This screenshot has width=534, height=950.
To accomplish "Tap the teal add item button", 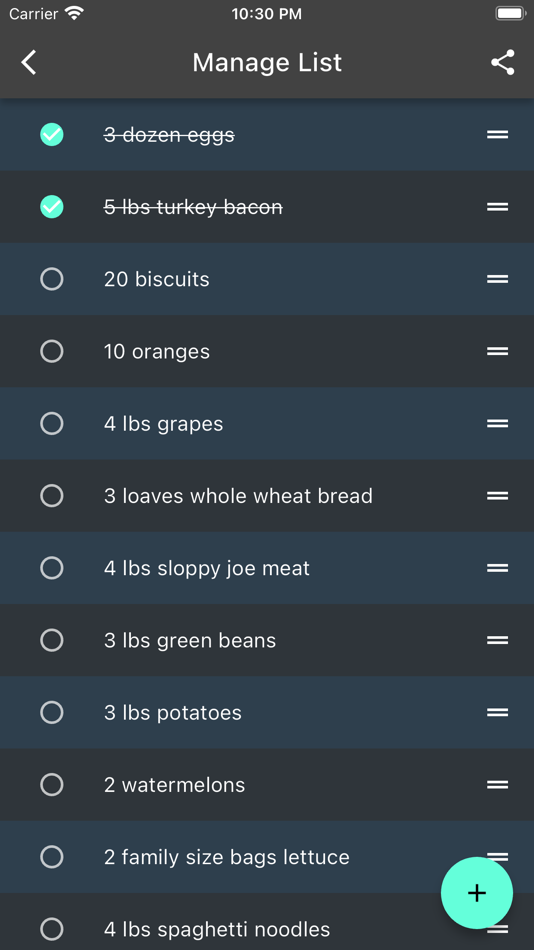I will [x=477, y=893].
